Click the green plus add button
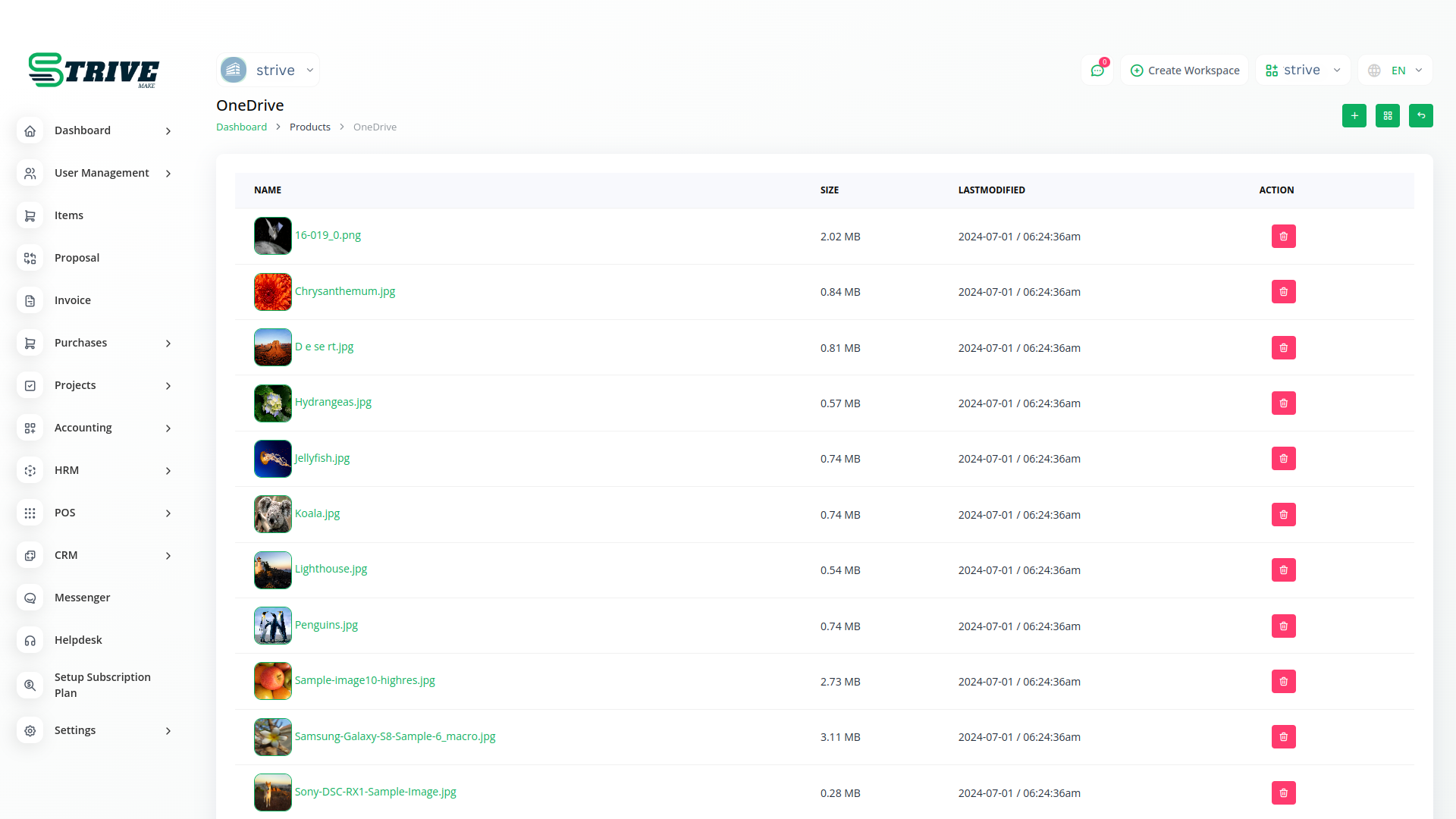This screenshot has width=1456, height=819. [1354, 116]
